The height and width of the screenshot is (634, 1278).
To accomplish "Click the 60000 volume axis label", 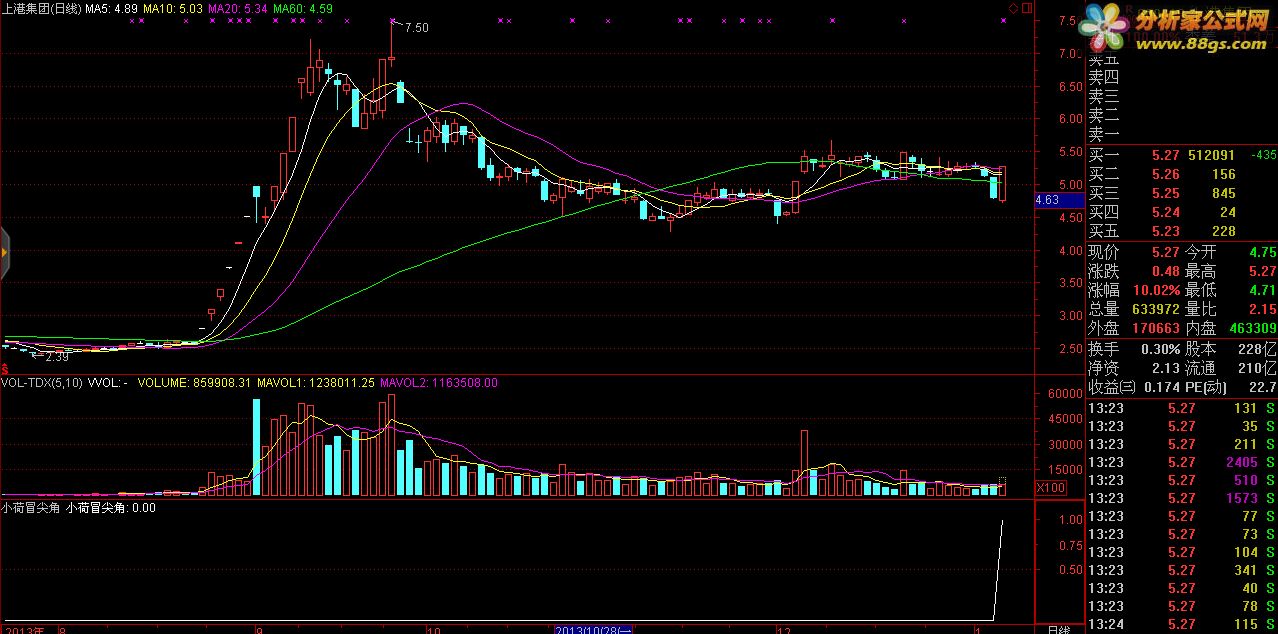I will pos(1065,395).
